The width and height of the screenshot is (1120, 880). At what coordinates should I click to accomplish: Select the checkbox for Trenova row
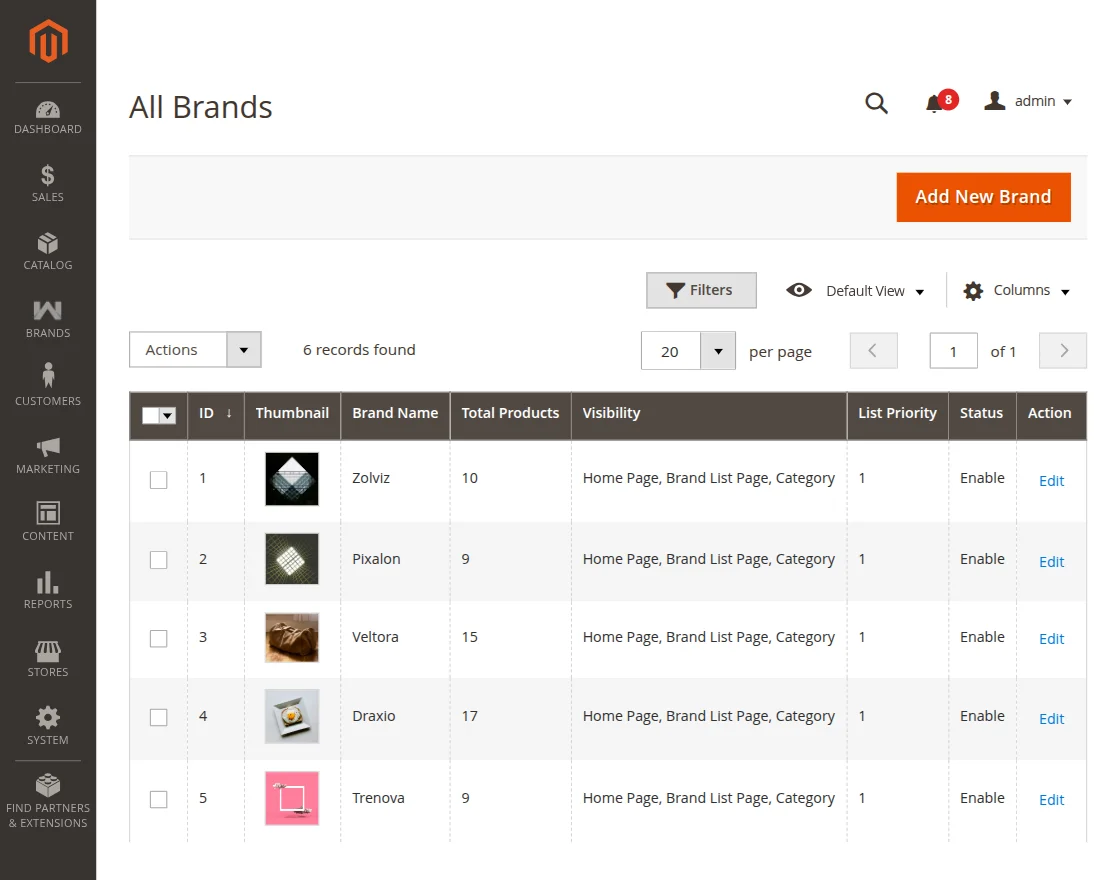(159, 799)
